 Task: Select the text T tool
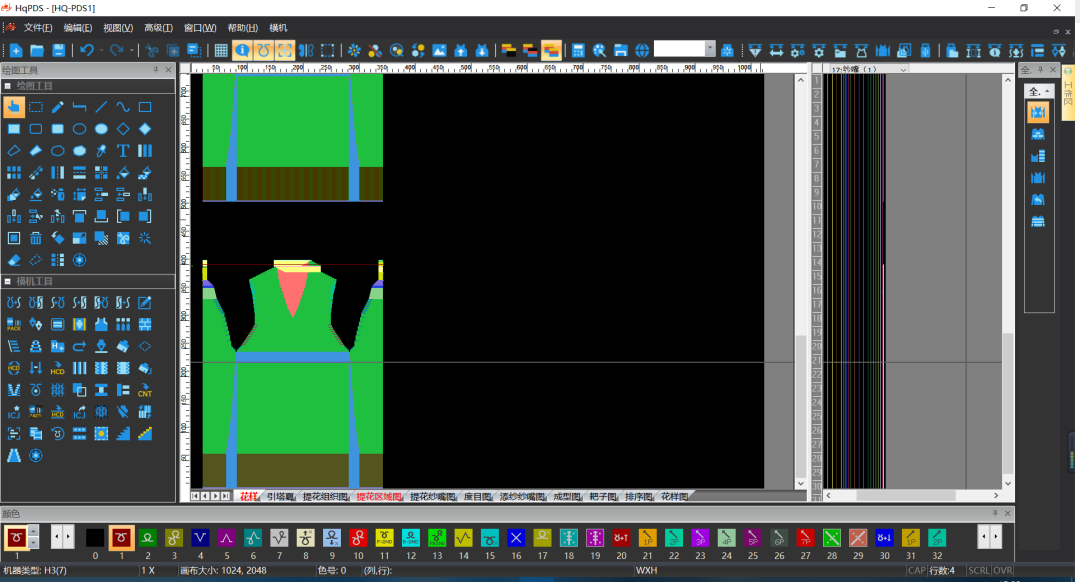tap(123, 151)
